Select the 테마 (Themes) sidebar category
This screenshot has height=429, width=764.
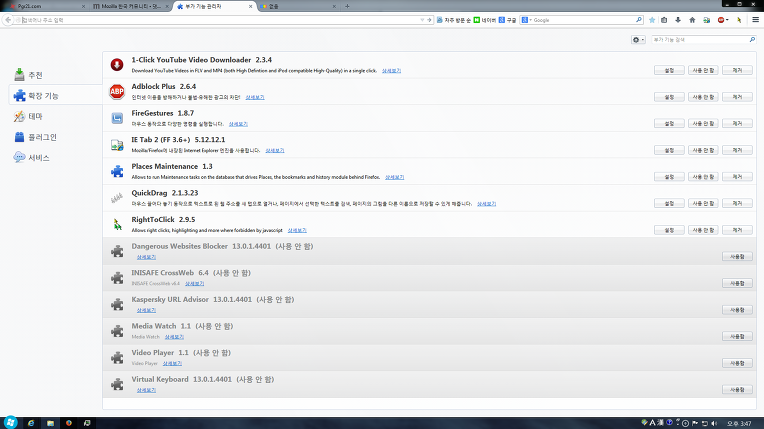pyautogui.click(x=35, y=117)
